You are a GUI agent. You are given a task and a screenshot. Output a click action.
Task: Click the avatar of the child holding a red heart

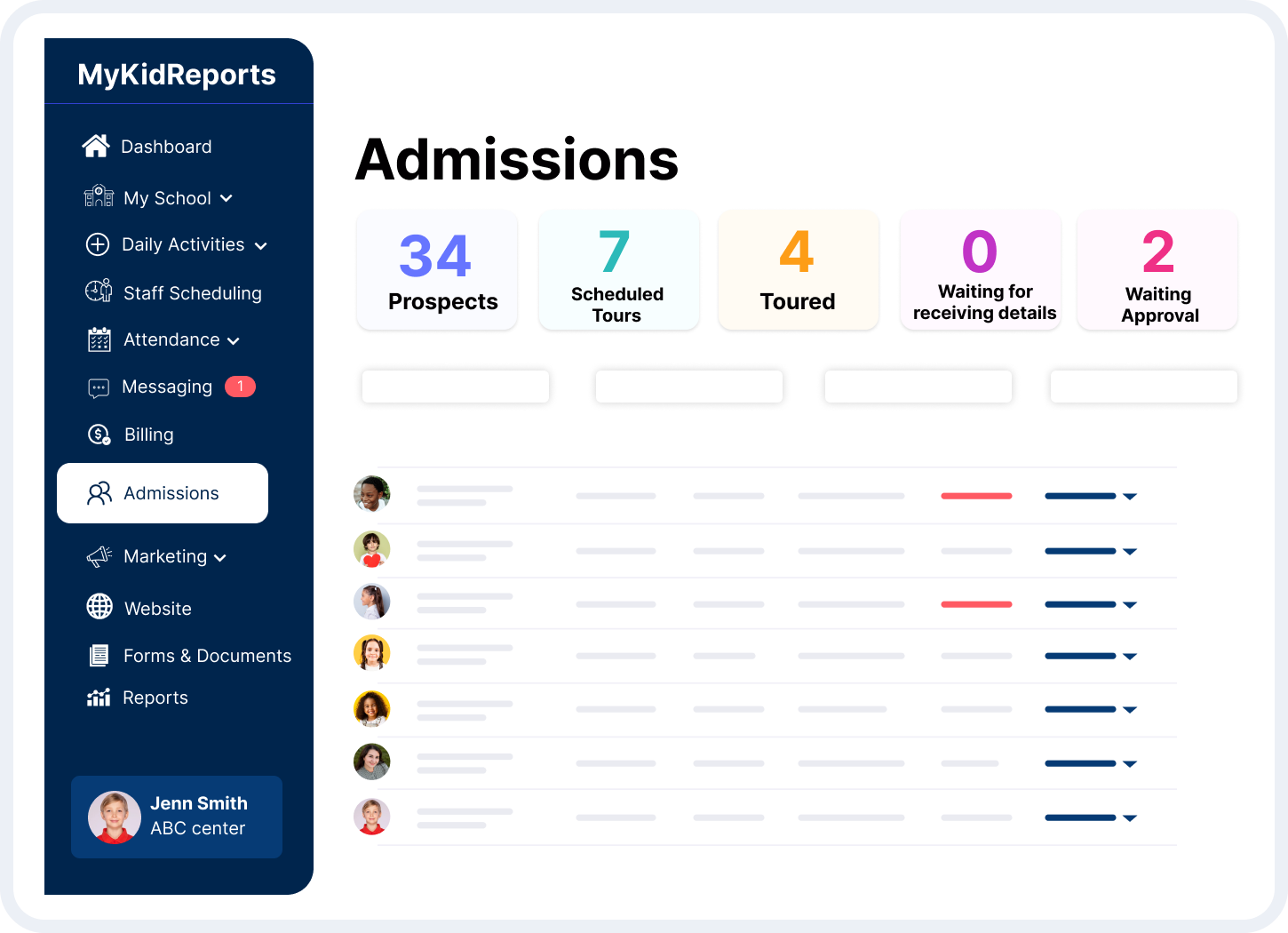point(372,549)
